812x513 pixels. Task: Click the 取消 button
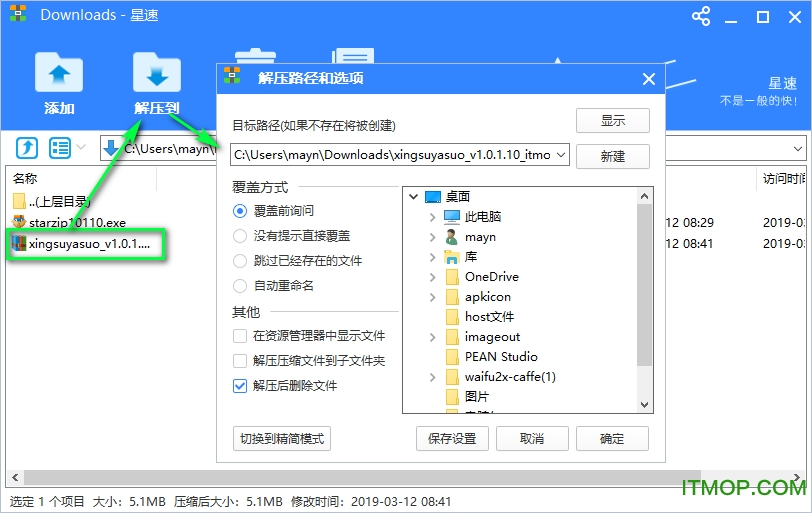point(532,439)
